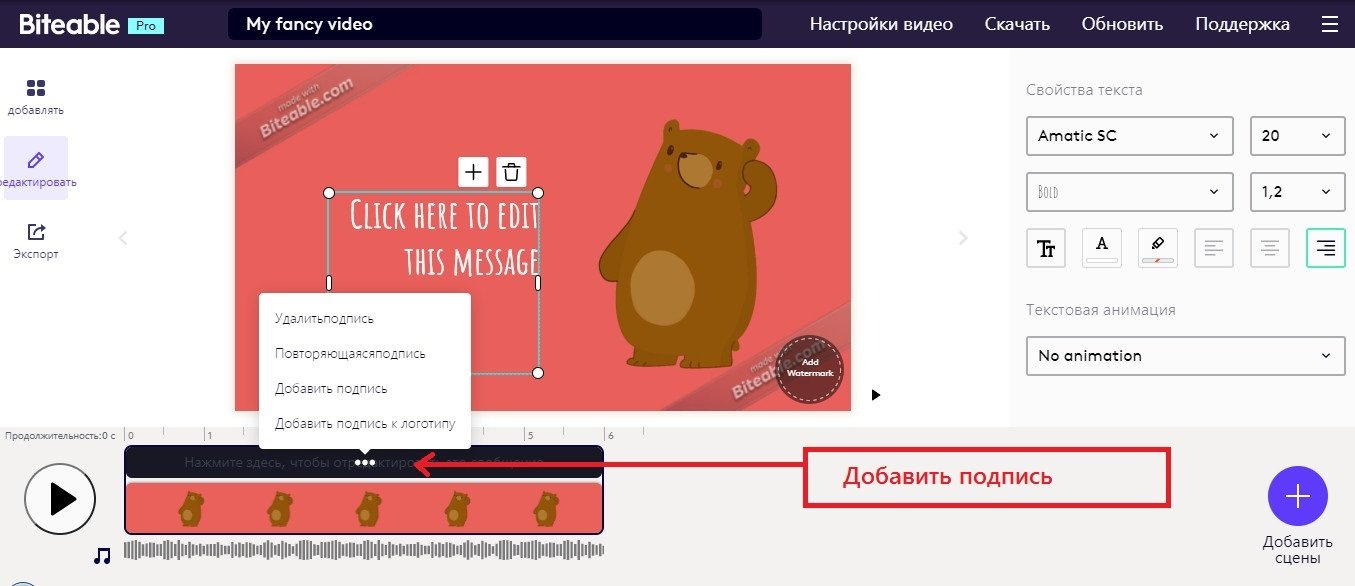This screenshot has width=1355, height=586.
Task: Open the font size 20 dropdown
Action: point(1298,136)
